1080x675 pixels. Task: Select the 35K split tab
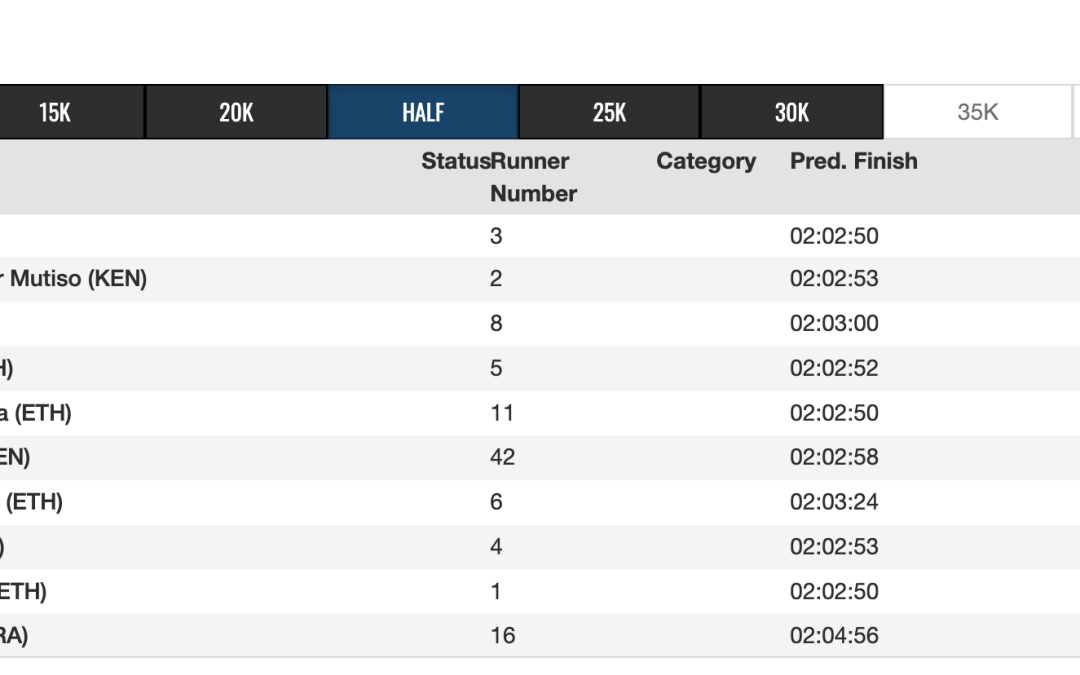click(x=977, y=112)
